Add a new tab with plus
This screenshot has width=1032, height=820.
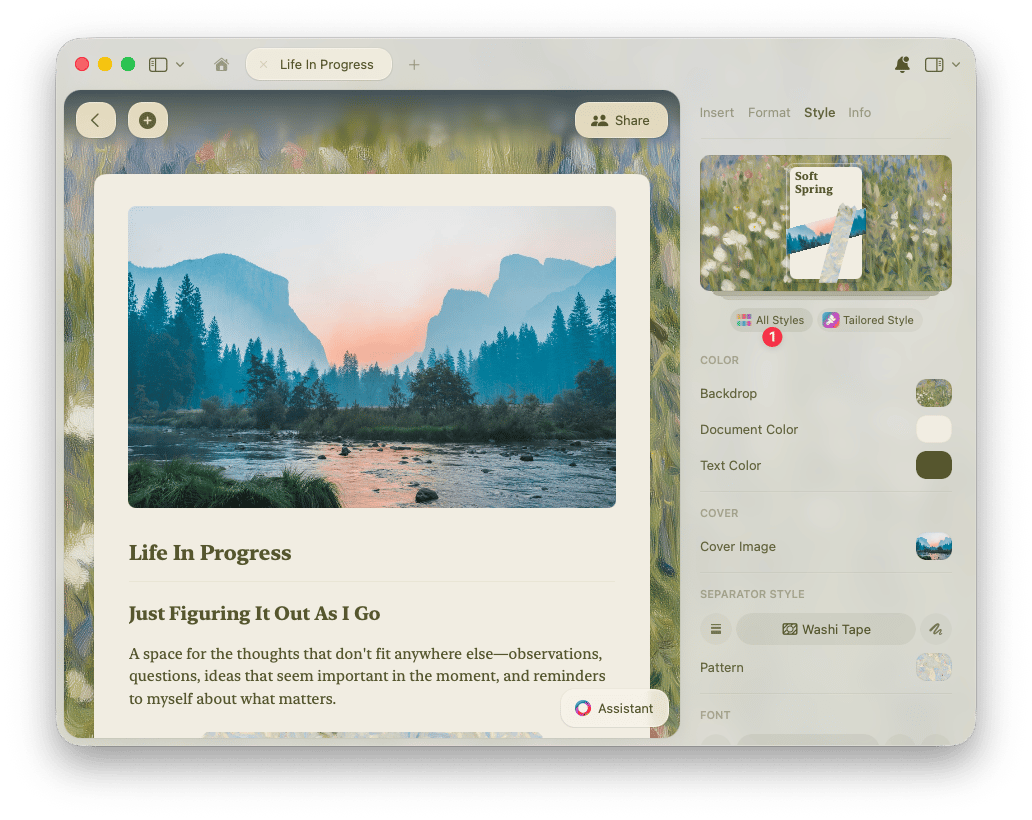tap(414, 64)
